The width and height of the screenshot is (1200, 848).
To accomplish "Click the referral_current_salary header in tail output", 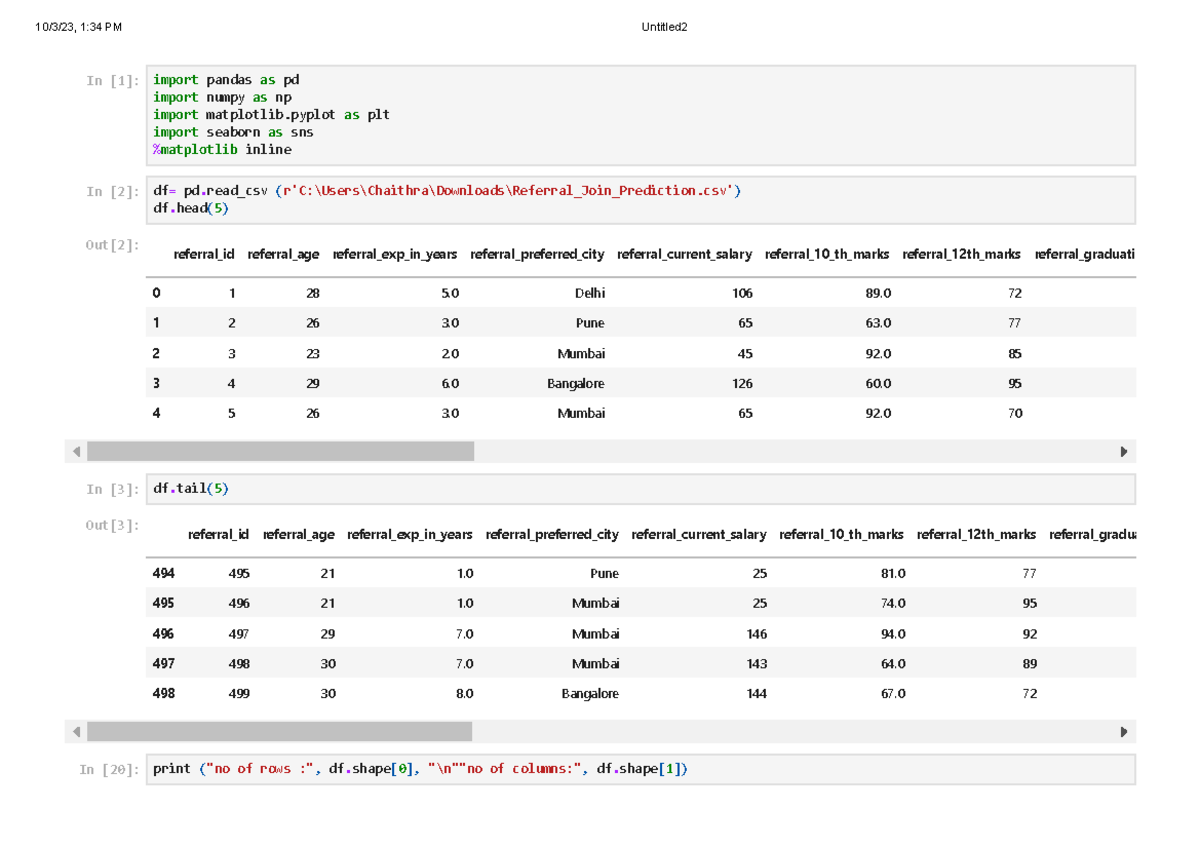I will tap(698, 534).
